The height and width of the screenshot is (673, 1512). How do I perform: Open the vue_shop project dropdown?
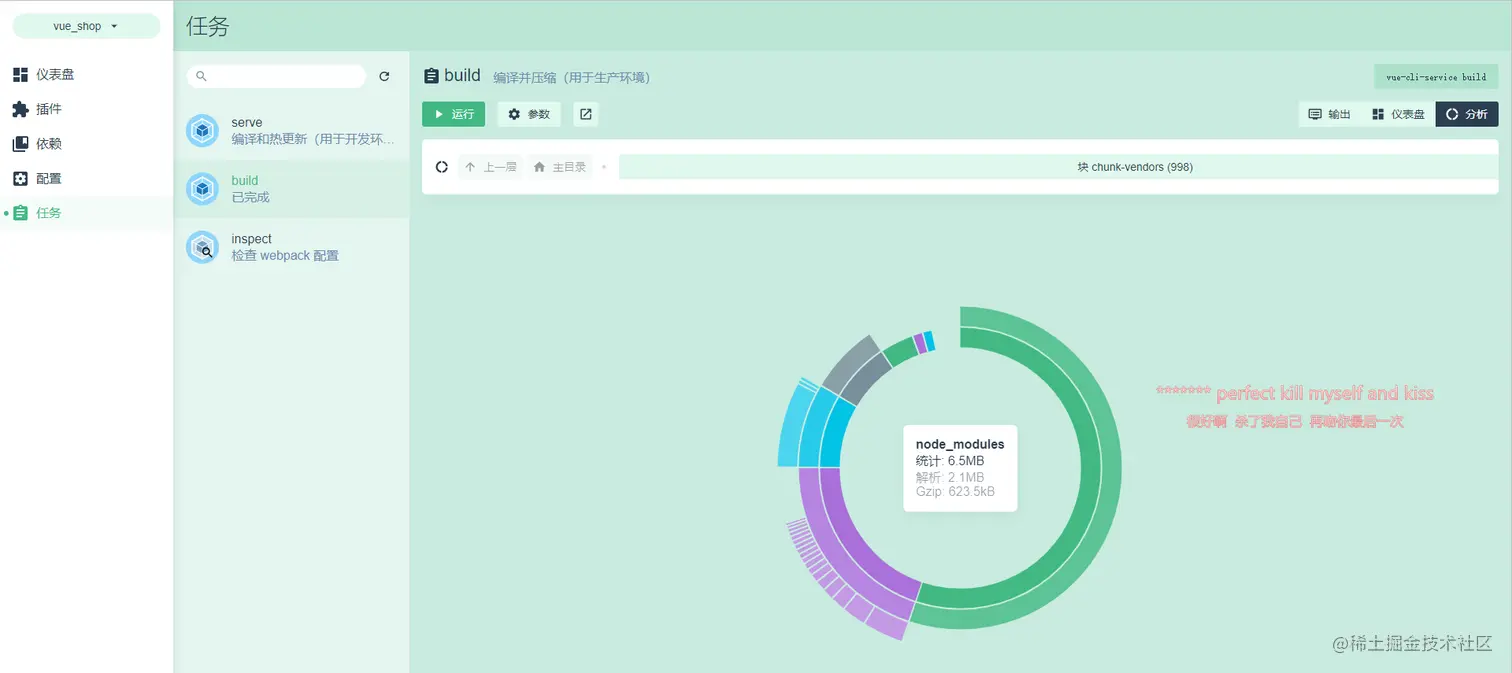click(86, 26)
